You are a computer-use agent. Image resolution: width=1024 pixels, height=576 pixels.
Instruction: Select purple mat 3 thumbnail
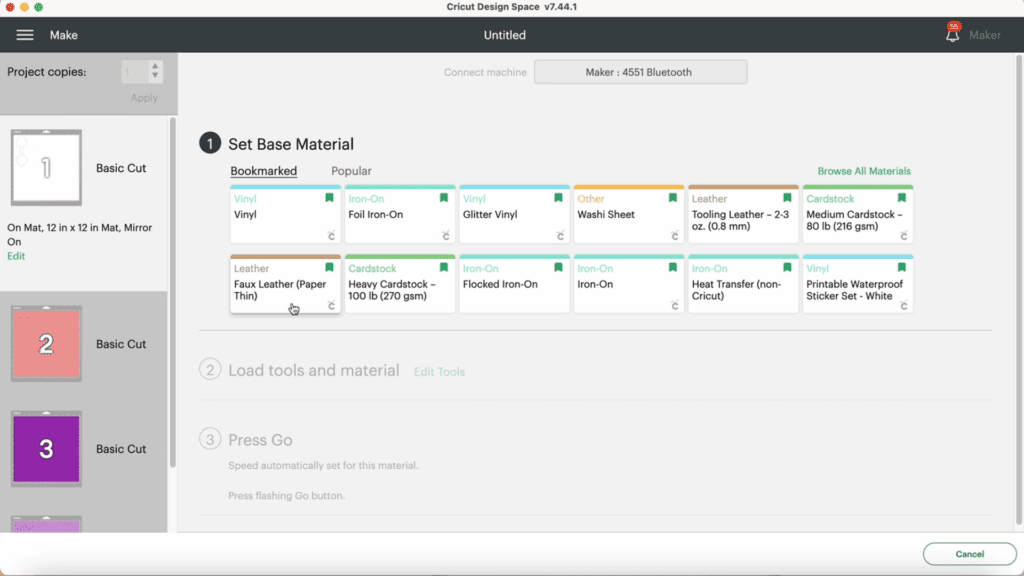46,449
